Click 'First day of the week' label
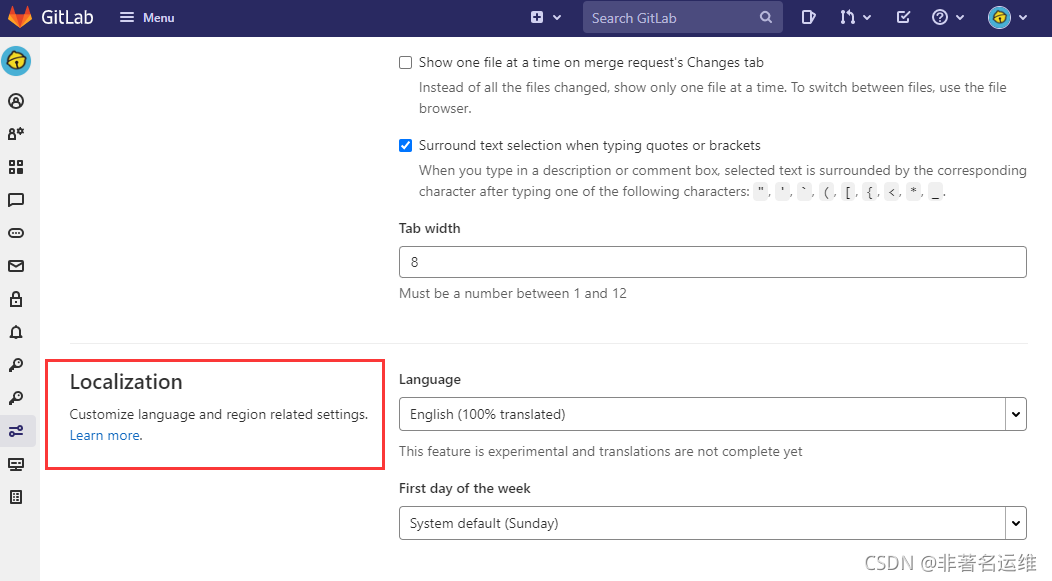 [464, 488]
